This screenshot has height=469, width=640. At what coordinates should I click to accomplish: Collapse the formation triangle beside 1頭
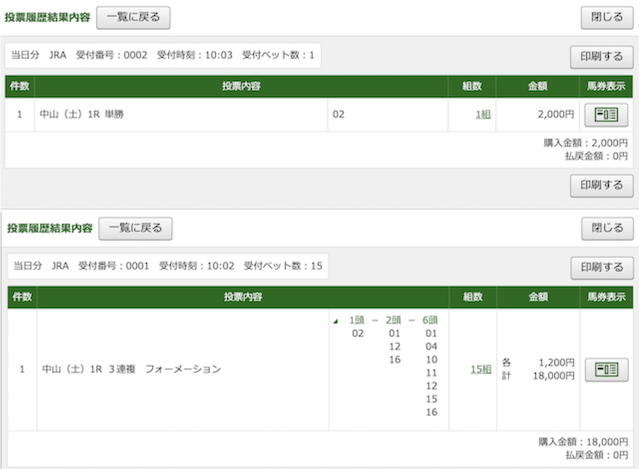[336, 321]
